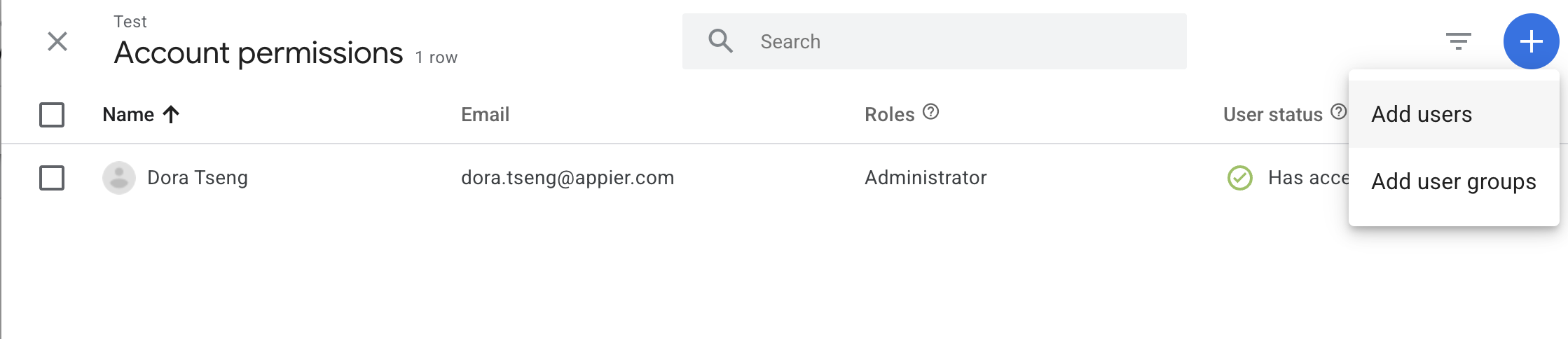Close the Account permissions panel
The width and height of the screenshot is (1568, 339).
point(57,41)
